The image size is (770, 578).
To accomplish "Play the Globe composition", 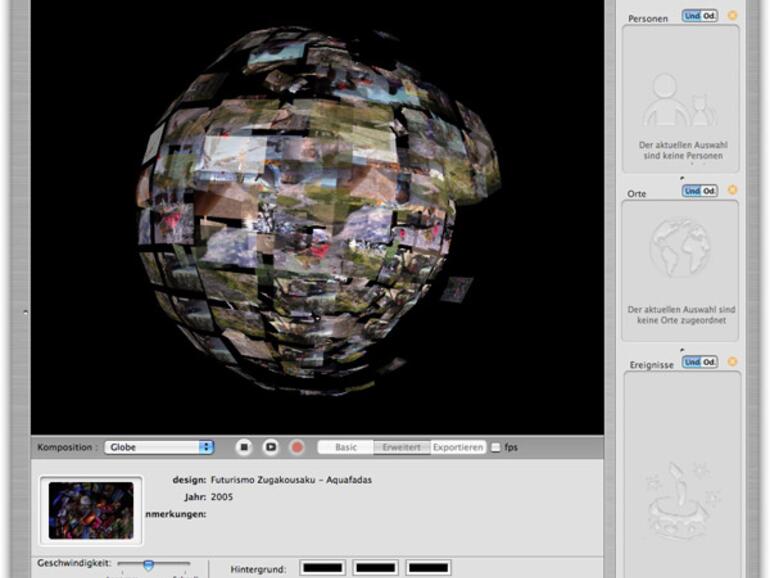I will pos(270,447).
